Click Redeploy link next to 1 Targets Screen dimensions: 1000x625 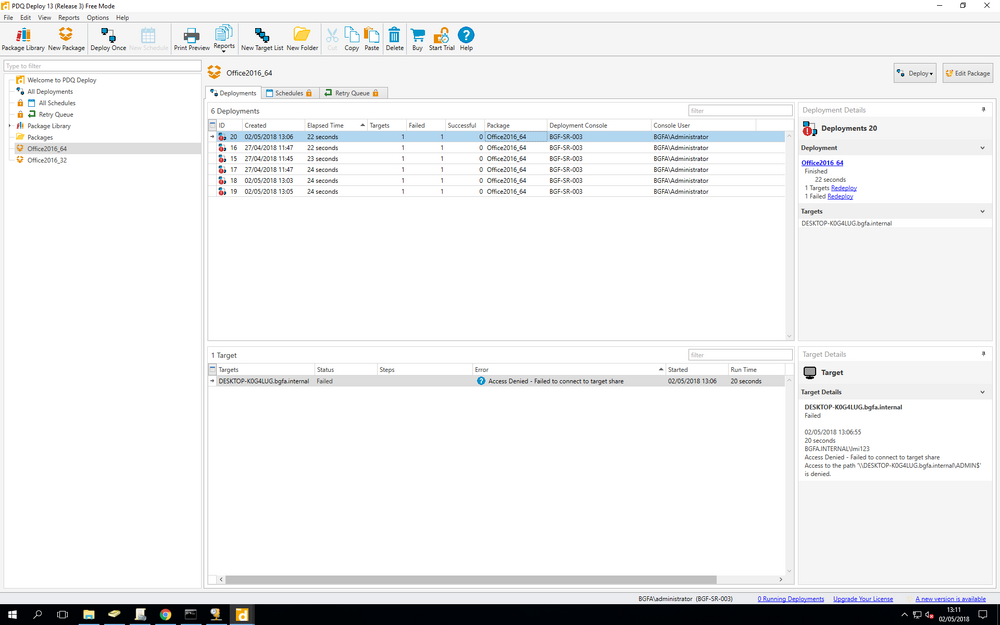point(844,188)
